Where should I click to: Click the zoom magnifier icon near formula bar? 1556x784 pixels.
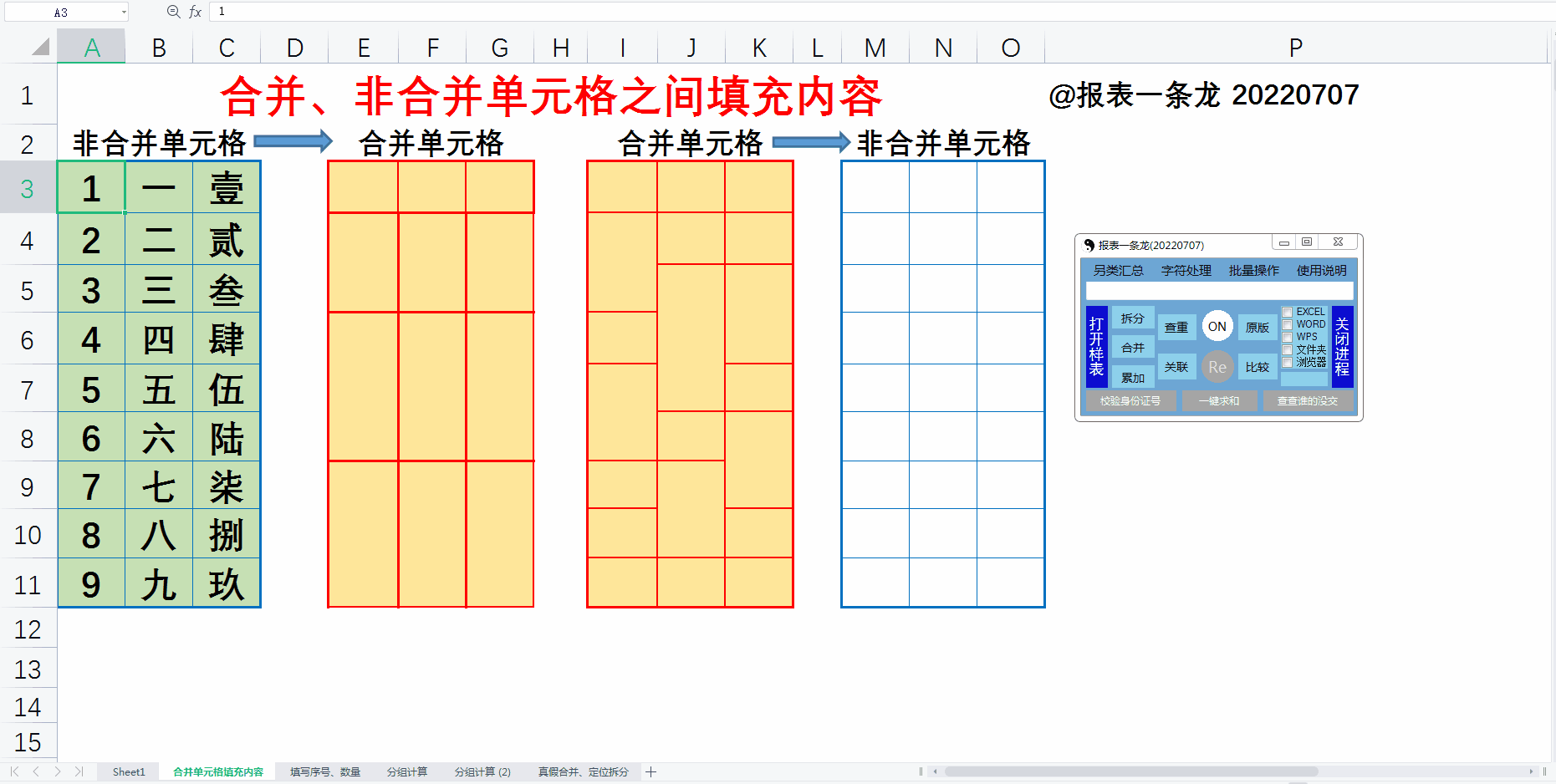(173, 12)
